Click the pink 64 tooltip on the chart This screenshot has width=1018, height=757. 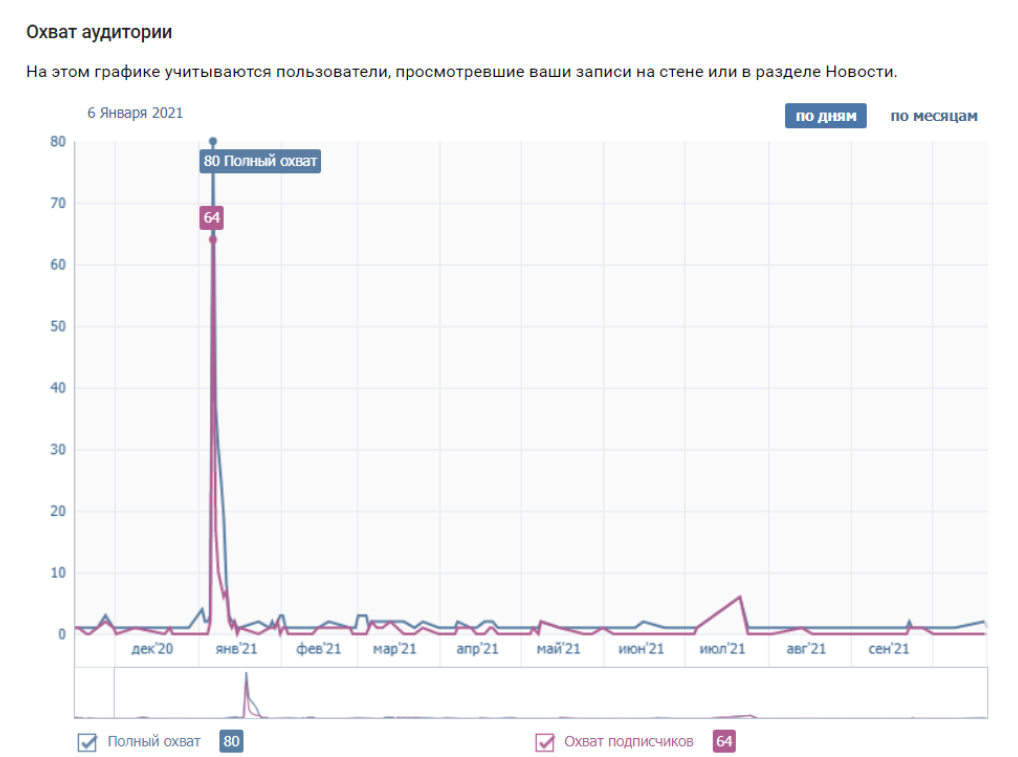[212, 217]
